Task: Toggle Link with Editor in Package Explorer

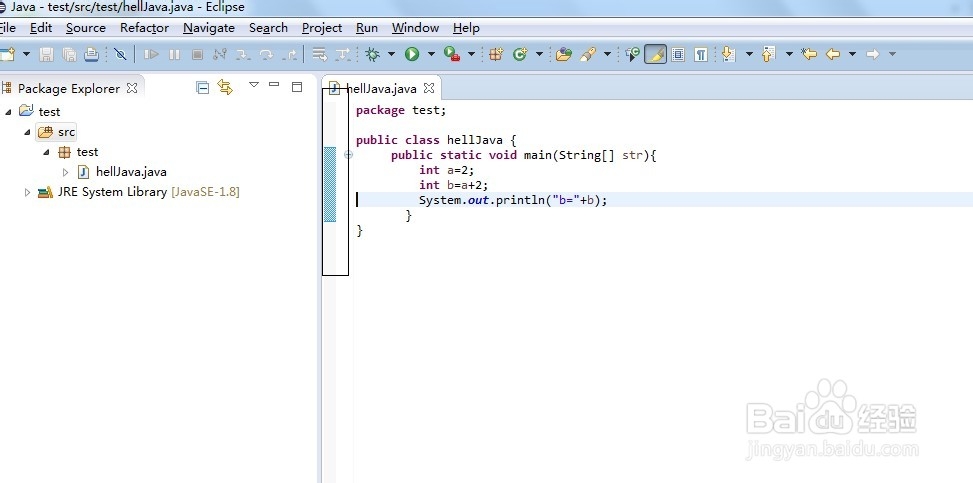Action: point(225,88)
